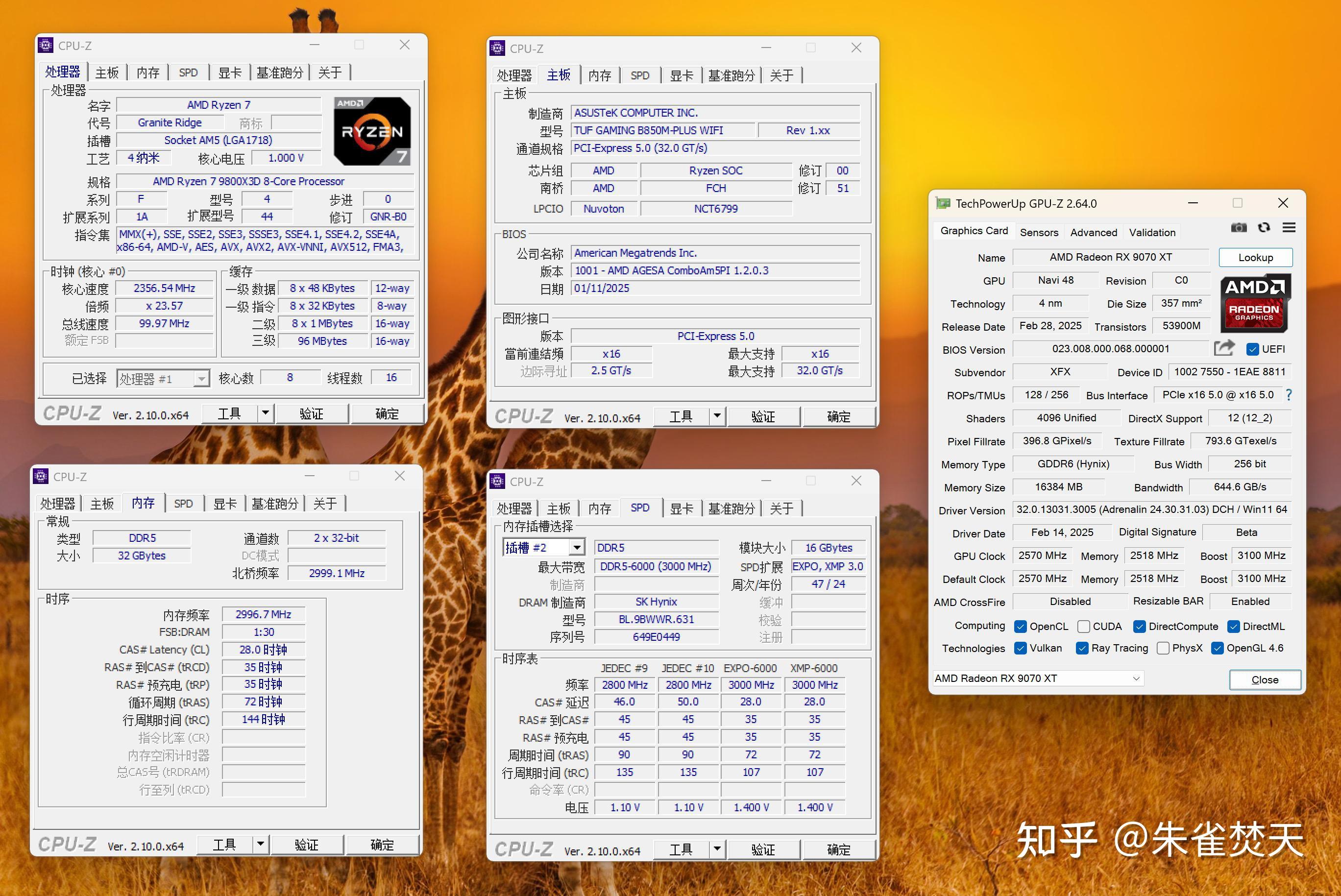Open the 插槽 #2 memory slot dropdown
This screenshot has height=896, width=1341.
coord(579,547)
